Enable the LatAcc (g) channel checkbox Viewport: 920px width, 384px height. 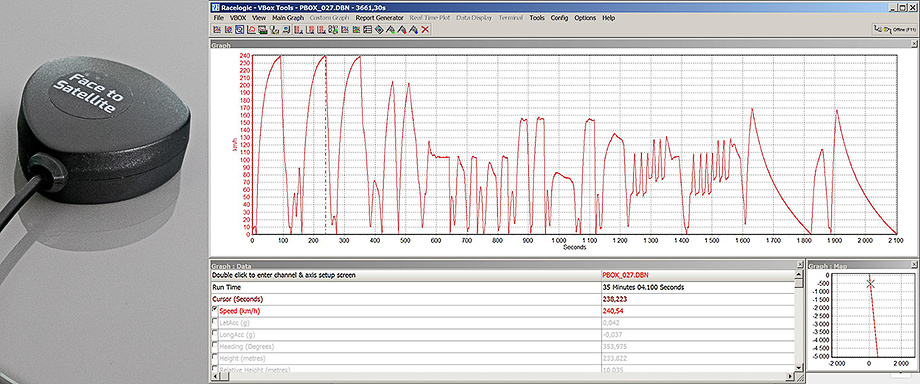coord(215,321)
